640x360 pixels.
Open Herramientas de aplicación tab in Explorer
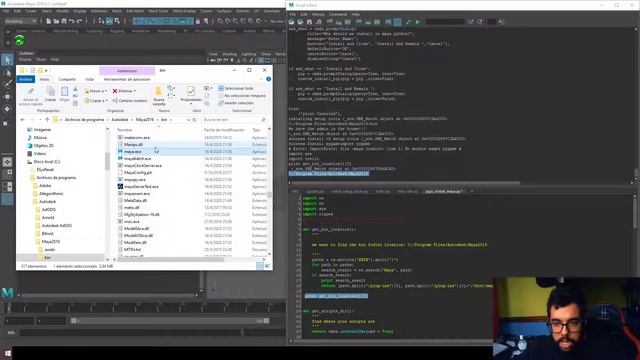[x=127, y=79]
